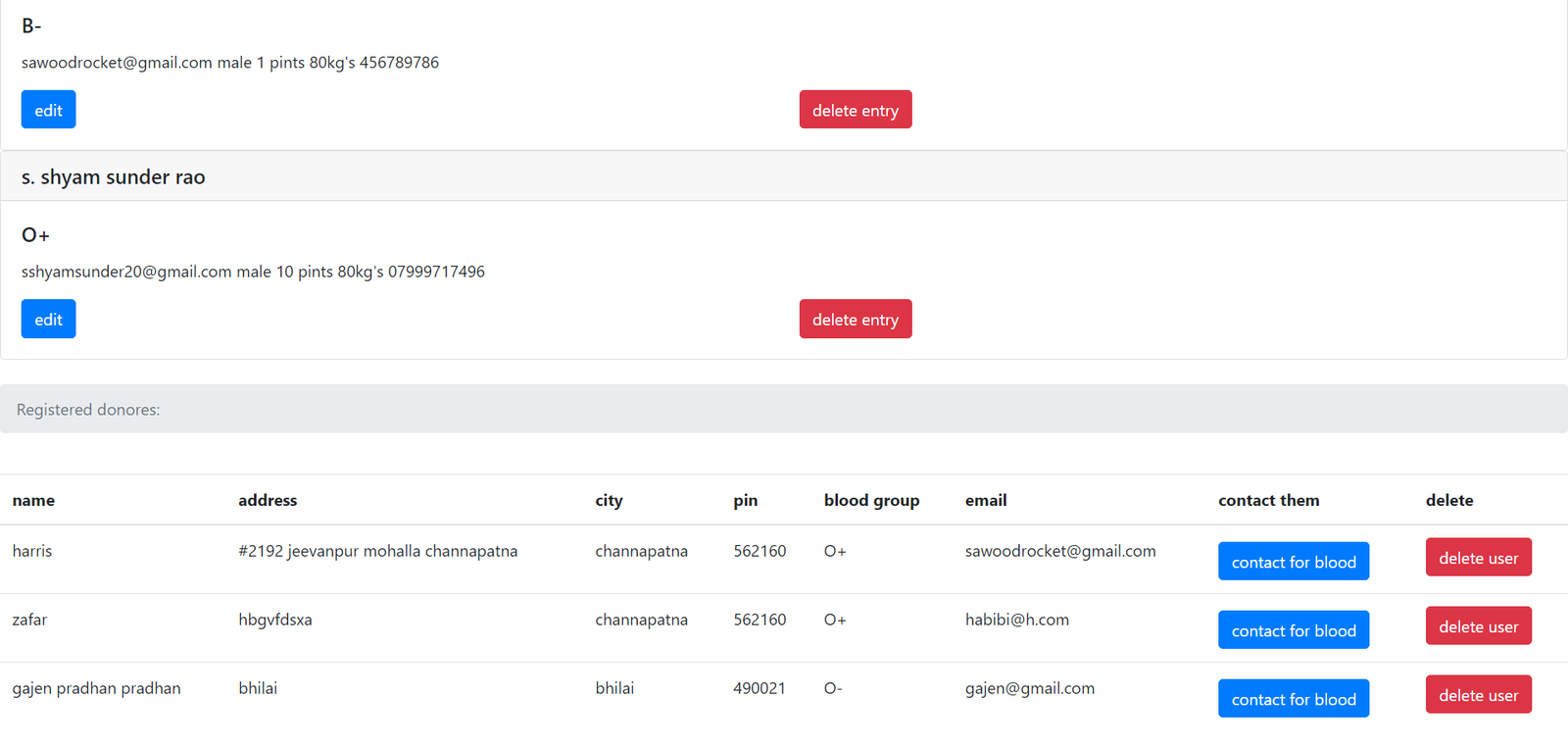The width and height of the screenshot is (1568, 747).
Task: Contact zafar for blood
Action: [1293, 630]
